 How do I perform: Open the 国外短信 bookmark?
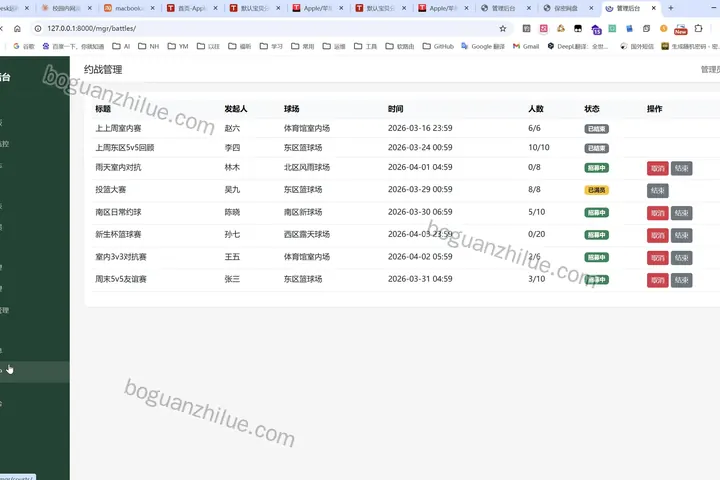click(637, 46)
